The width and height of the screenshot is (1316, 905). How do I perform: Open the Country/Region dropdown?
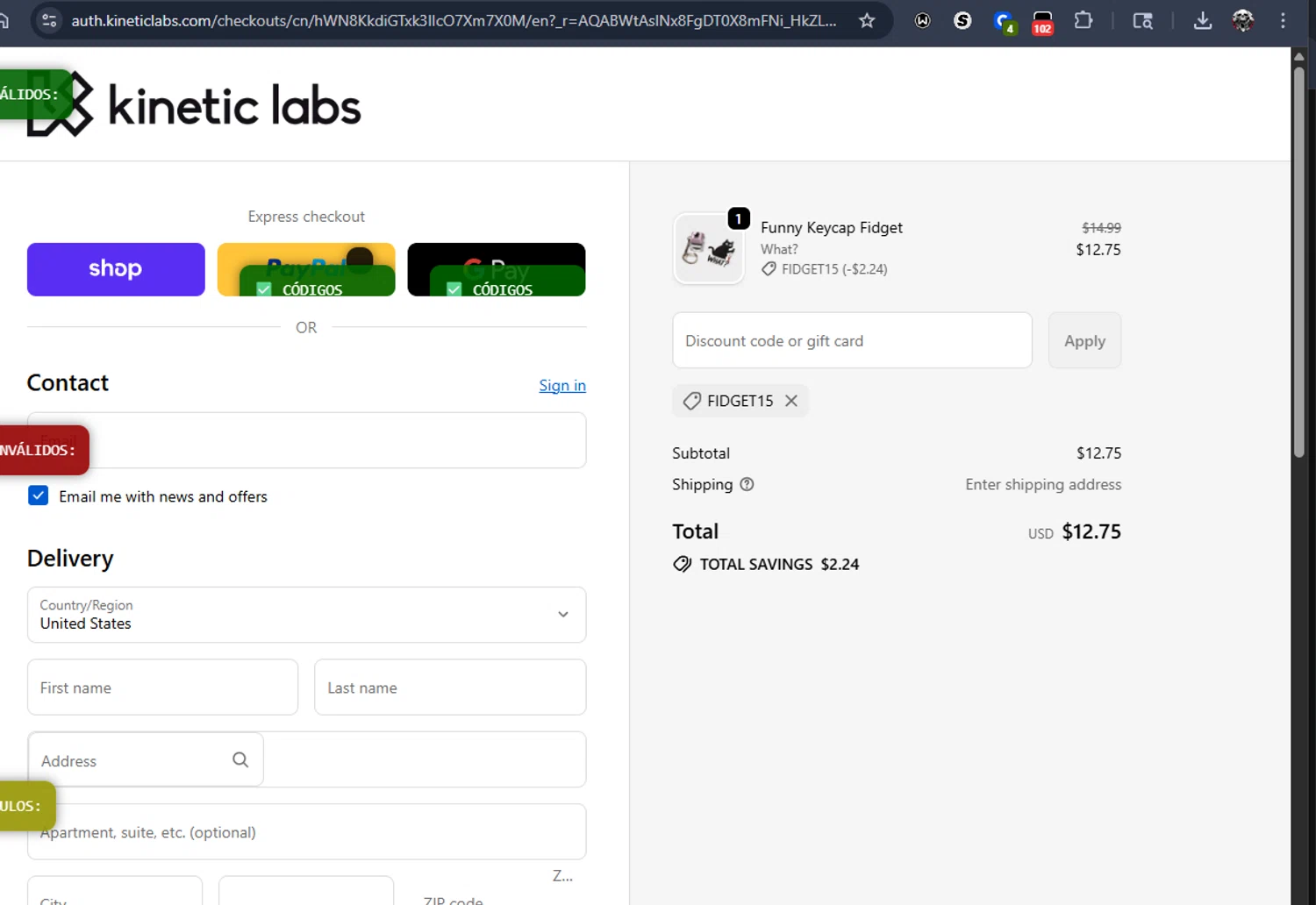click(x=306, y=615)
